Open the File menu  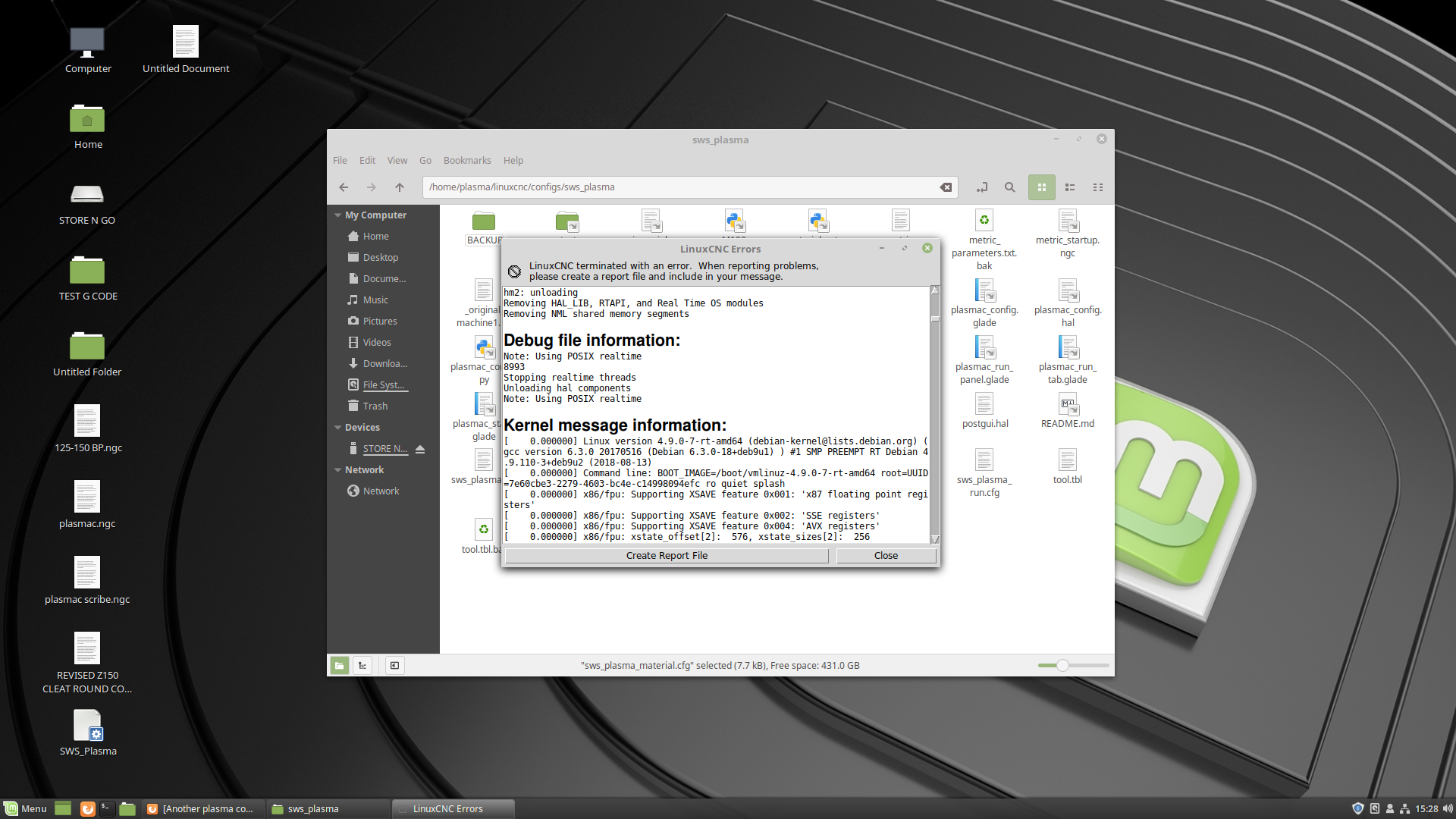tap(340, 161)
